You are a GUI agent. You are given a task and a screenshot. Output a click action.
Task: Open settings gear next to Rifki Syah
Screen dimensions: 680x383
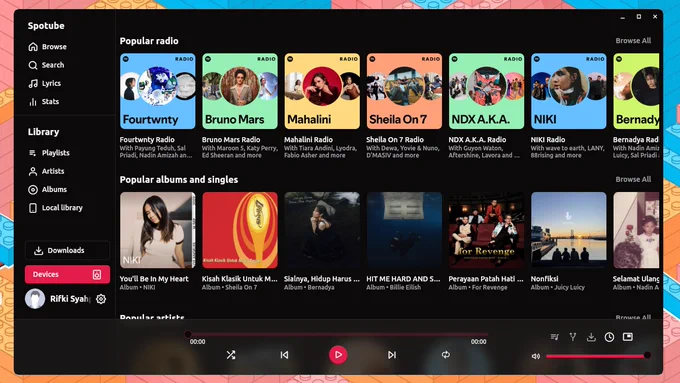(101, 299)
